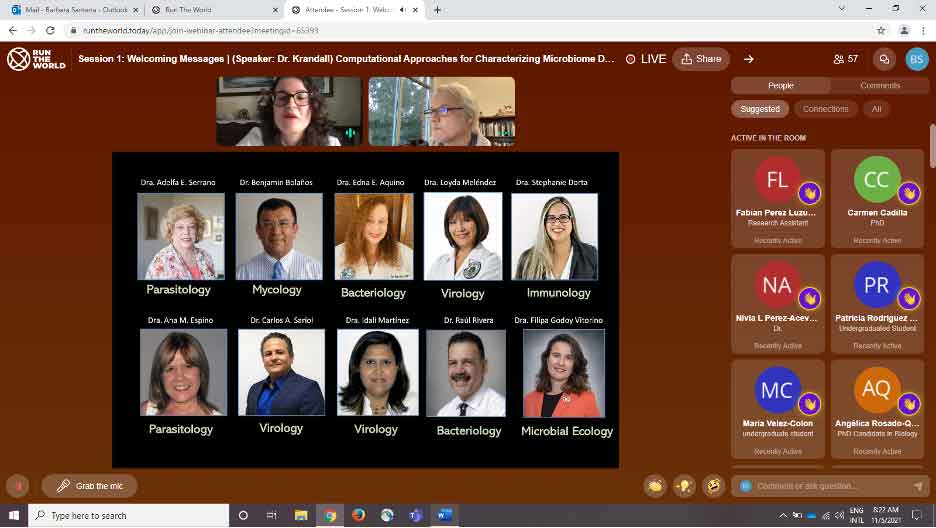The image size is (936, 528).
Task: Click the send arrow in comment box
Action: (918, 486)
